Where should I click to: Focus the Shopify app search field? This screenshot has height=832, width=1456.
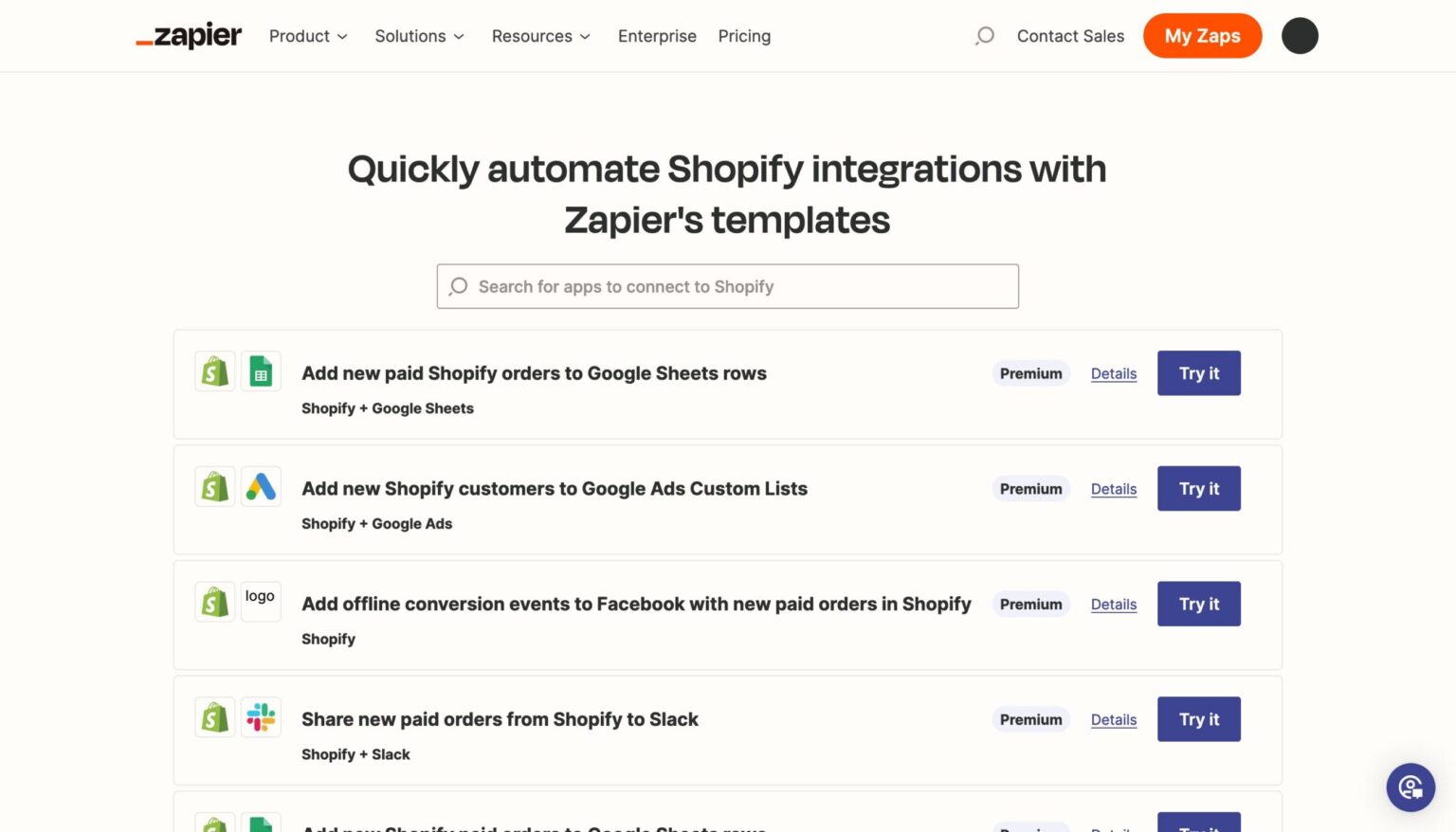click(x=727, y=286)
